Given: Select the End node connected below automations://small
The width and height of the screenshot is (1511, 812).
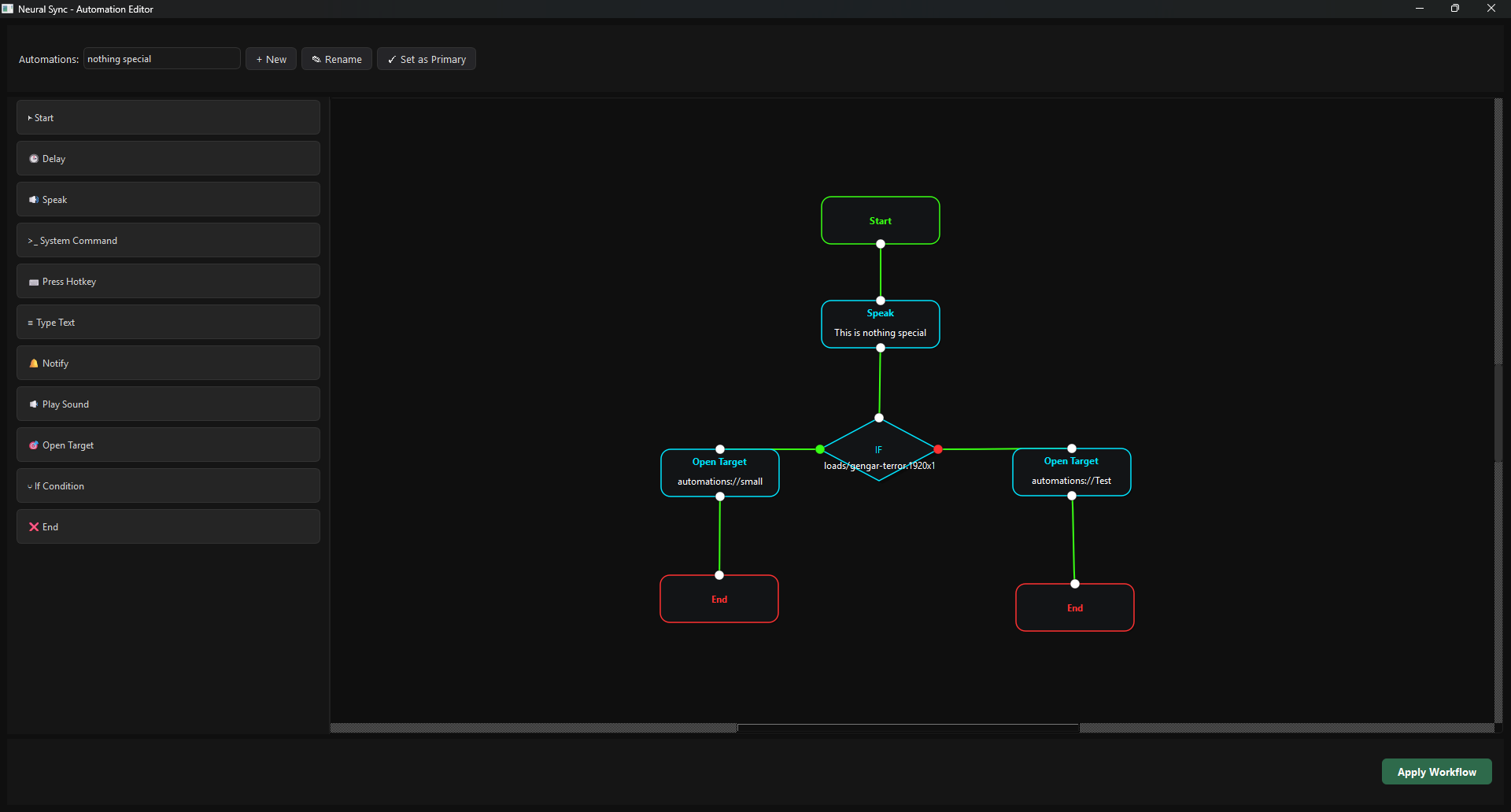Looking at the screenshot, I should click(719, 599).
